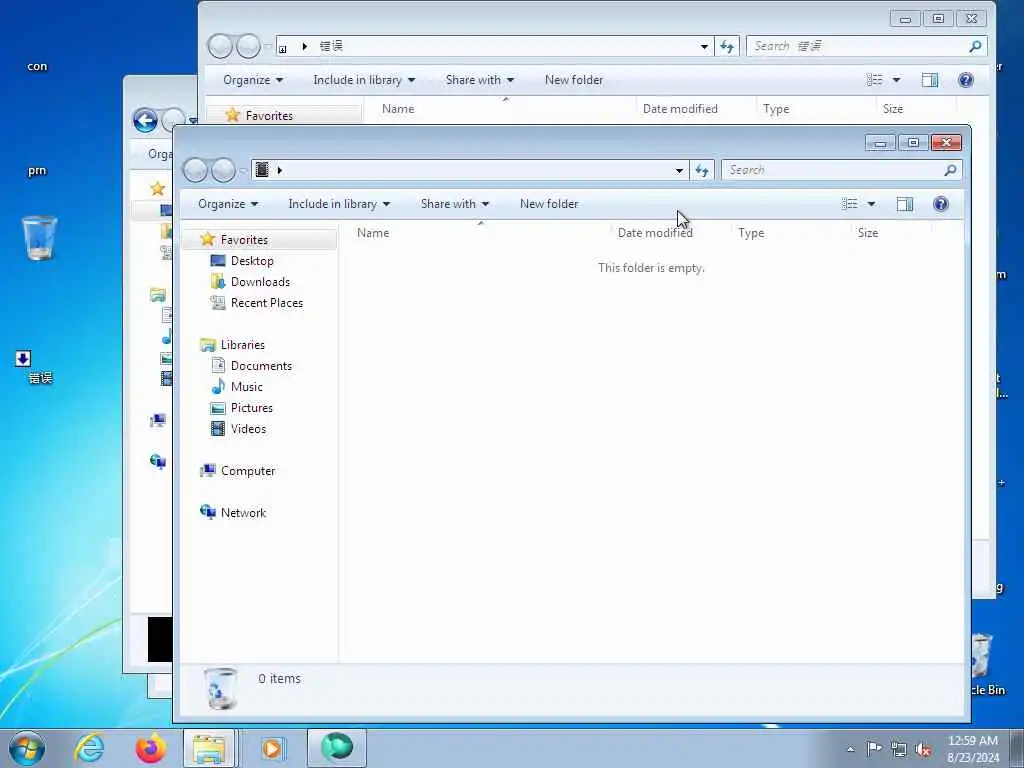Screen dimensions: 1024x768
Task: Open Windows Explorer taskbar button
Action: 209,748
